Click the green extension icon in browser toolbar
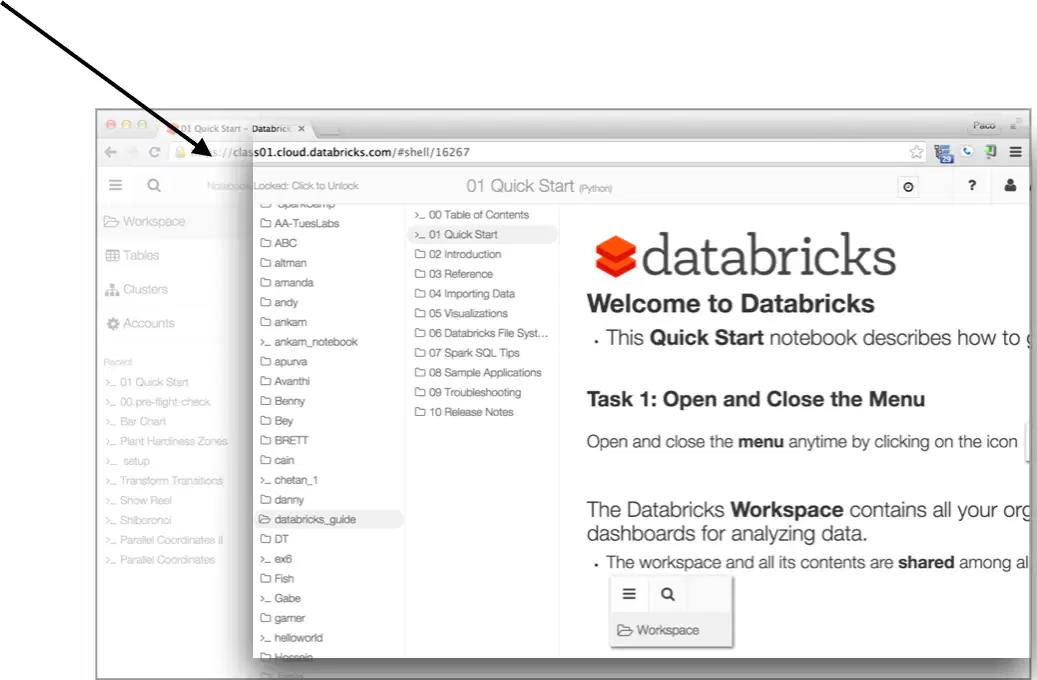 991,152
